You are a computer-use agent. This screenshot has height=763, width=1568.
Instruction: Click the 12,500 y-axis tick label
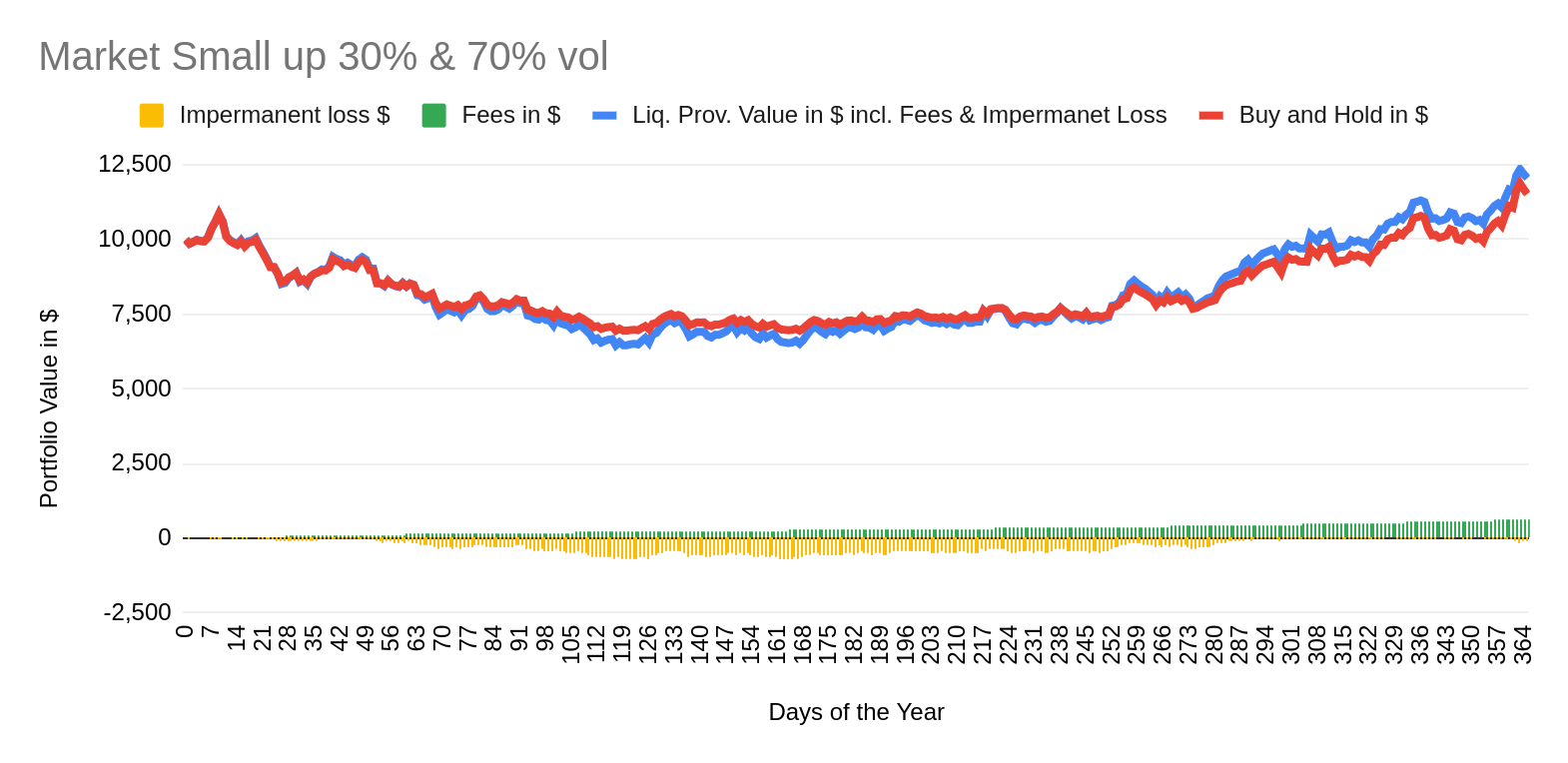pos(135,164)
